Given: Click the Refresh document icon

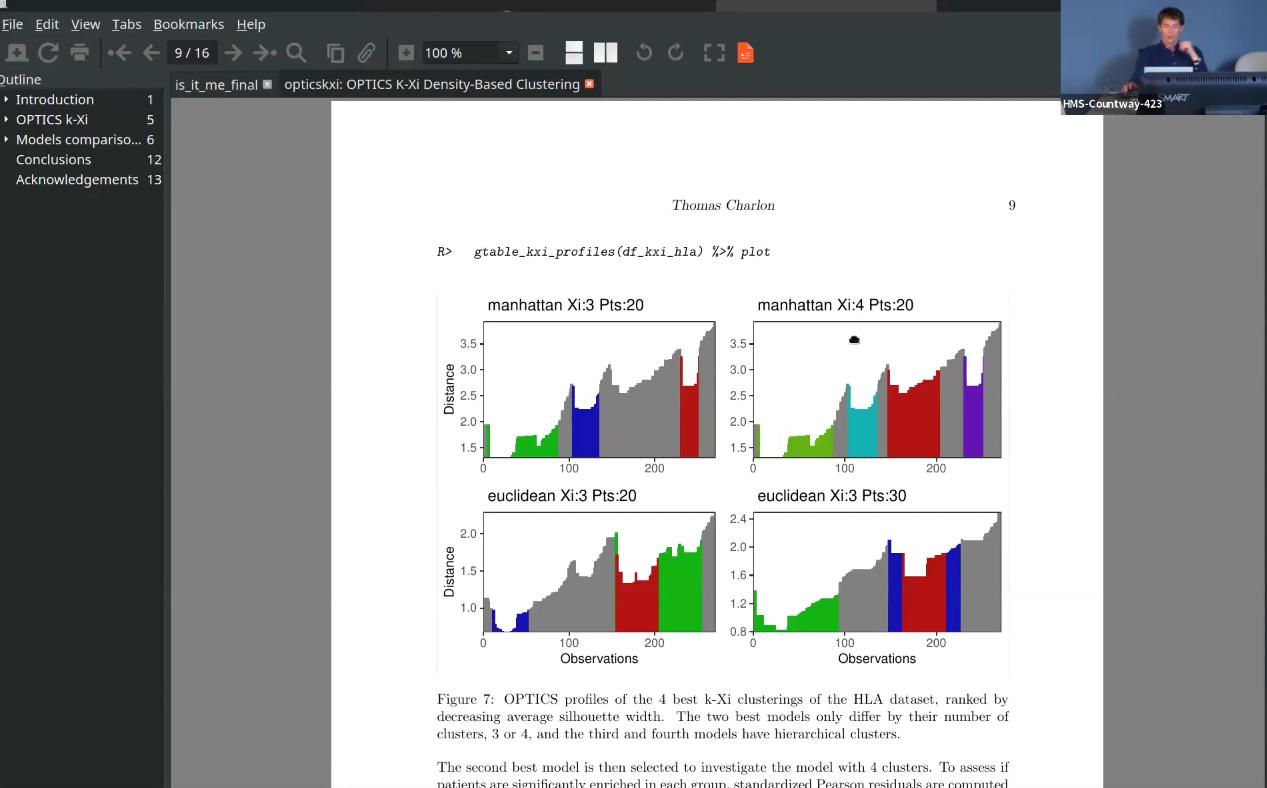Looking at the screenshot, I should 48,53.
